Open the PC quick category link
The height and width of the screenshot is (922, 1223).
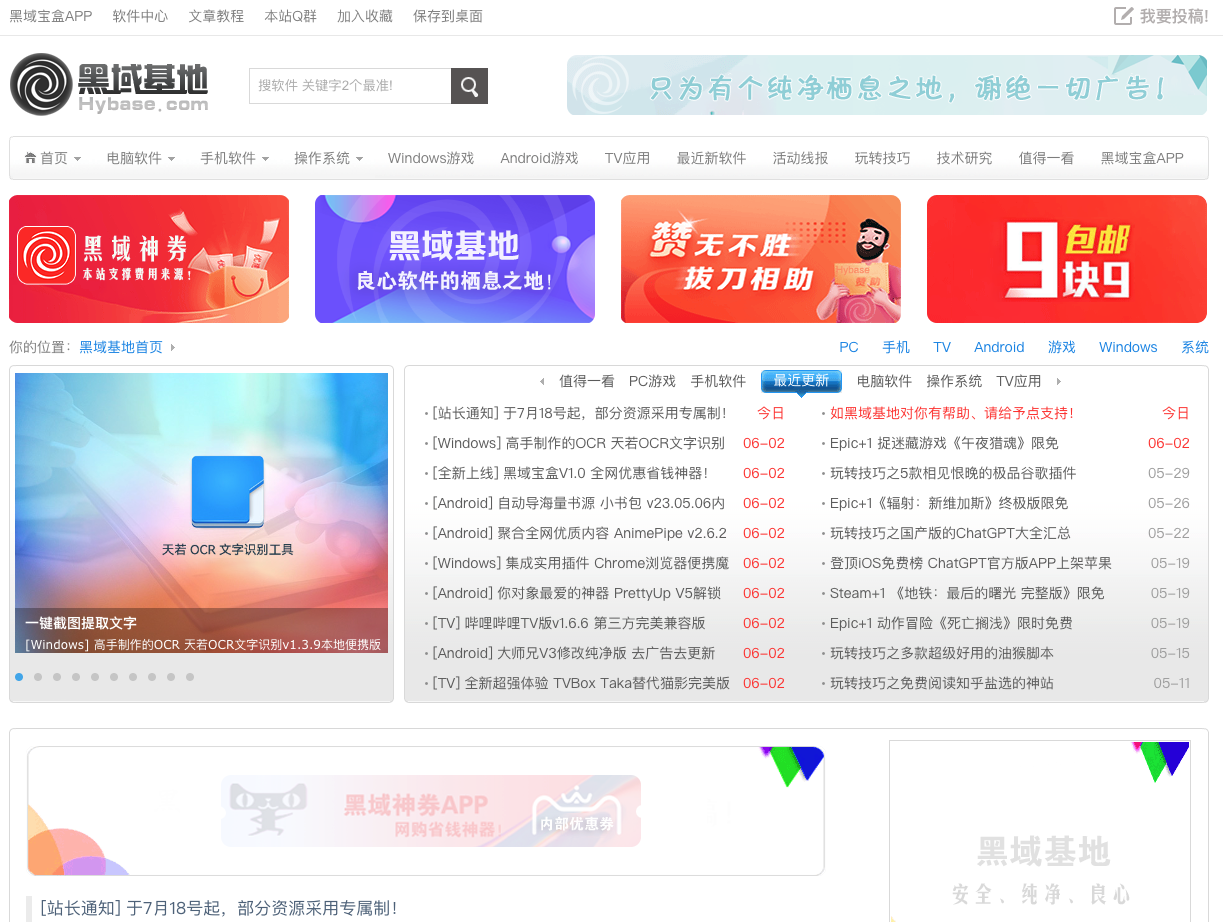(849, 347)
